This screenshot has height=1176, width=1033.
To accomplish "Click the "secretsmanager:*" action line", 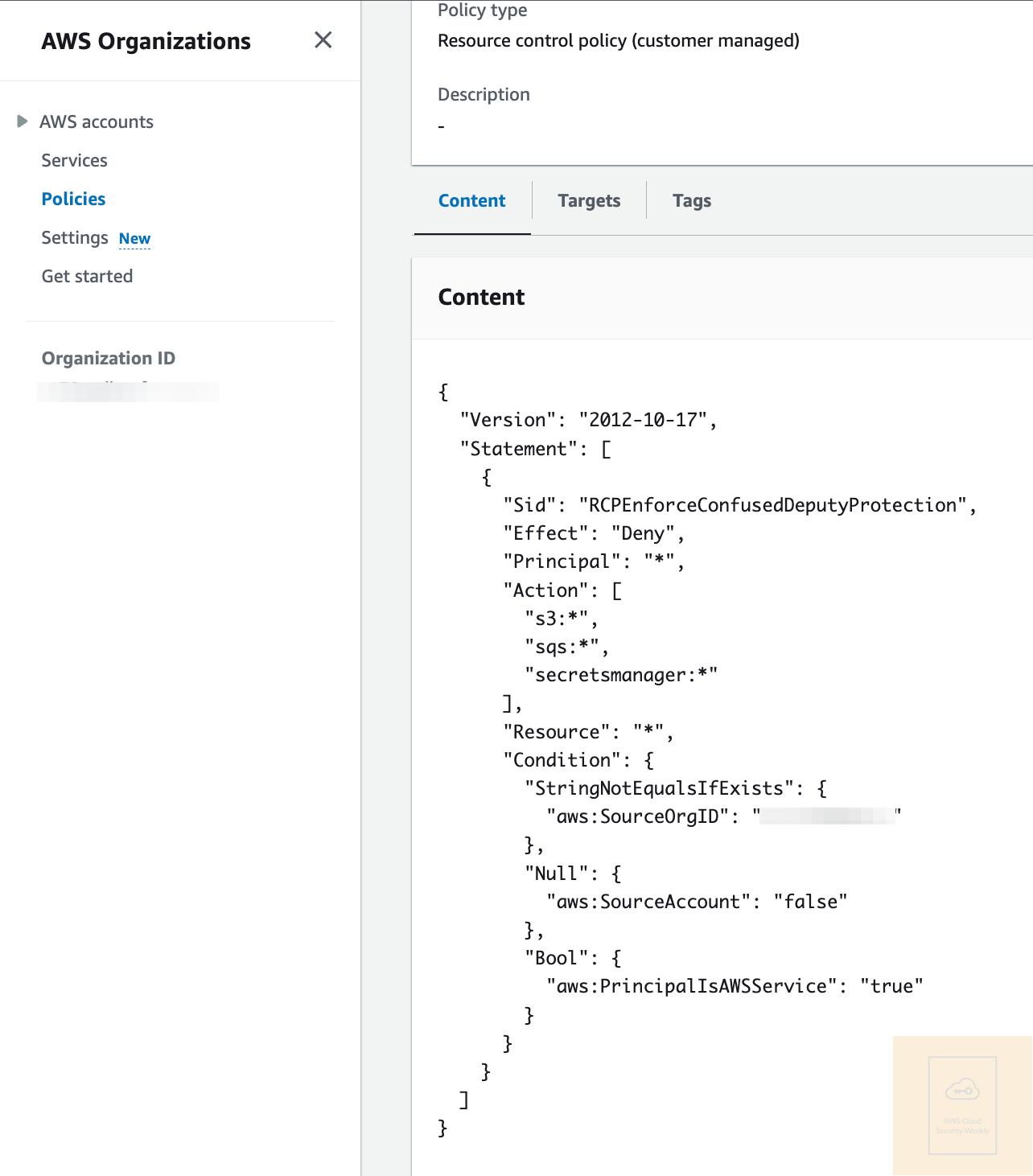I will 621,675.
